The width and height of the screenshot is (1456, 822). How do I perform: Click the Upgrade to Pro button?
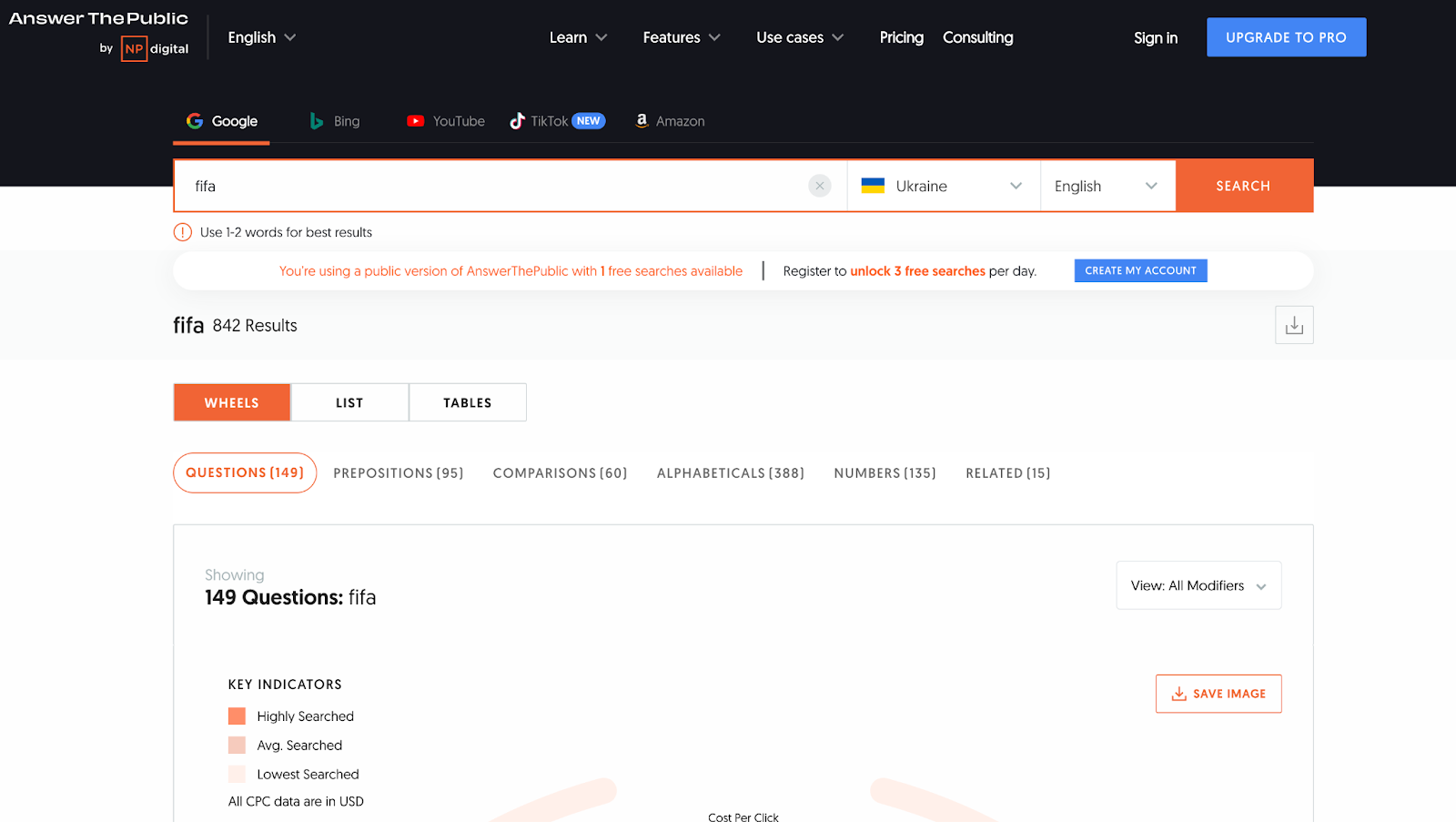point(1286,37)
